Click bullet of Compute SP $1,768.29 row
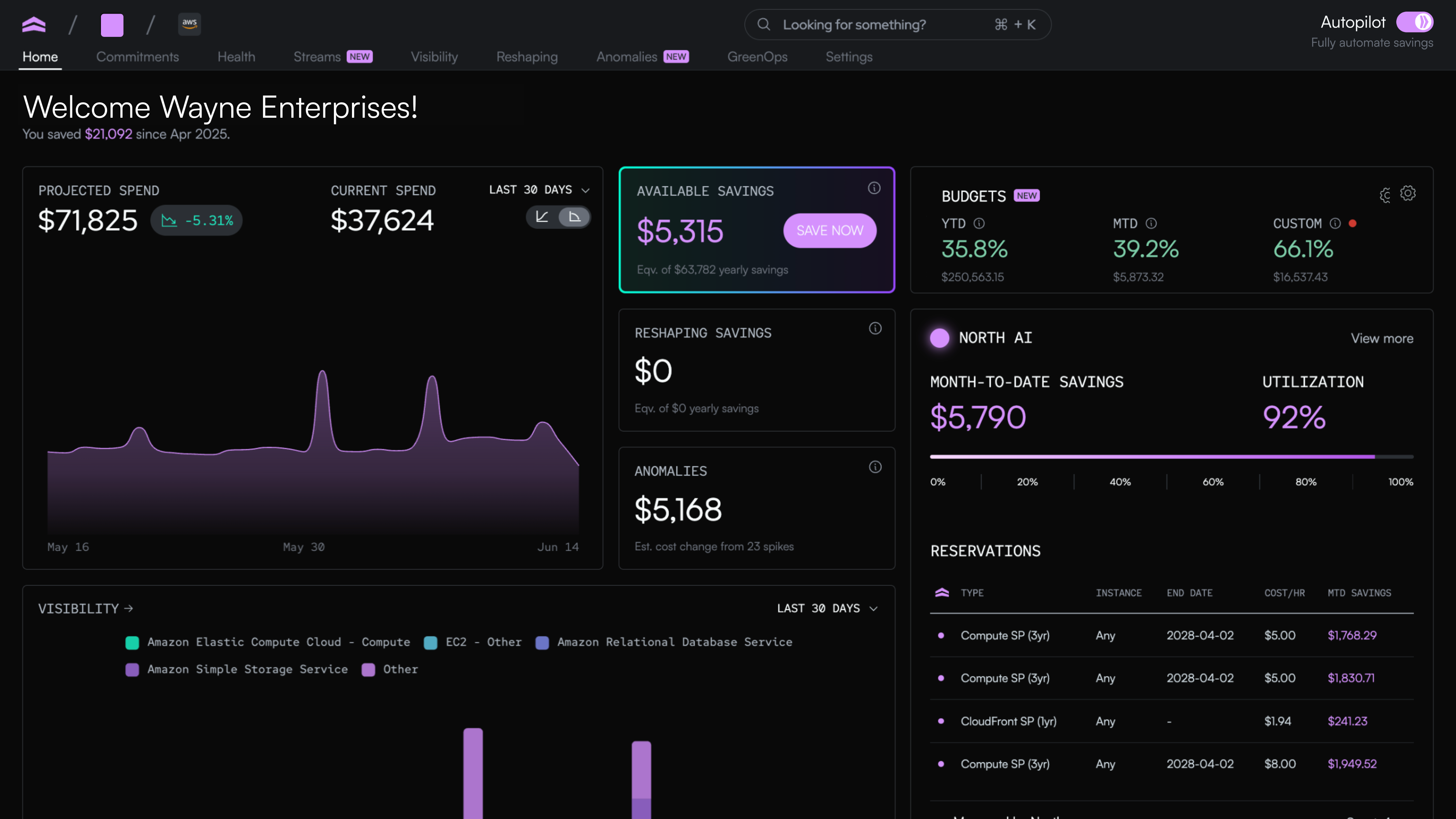The height and width of the screenshot is (819, 1456). coord(941,636)
